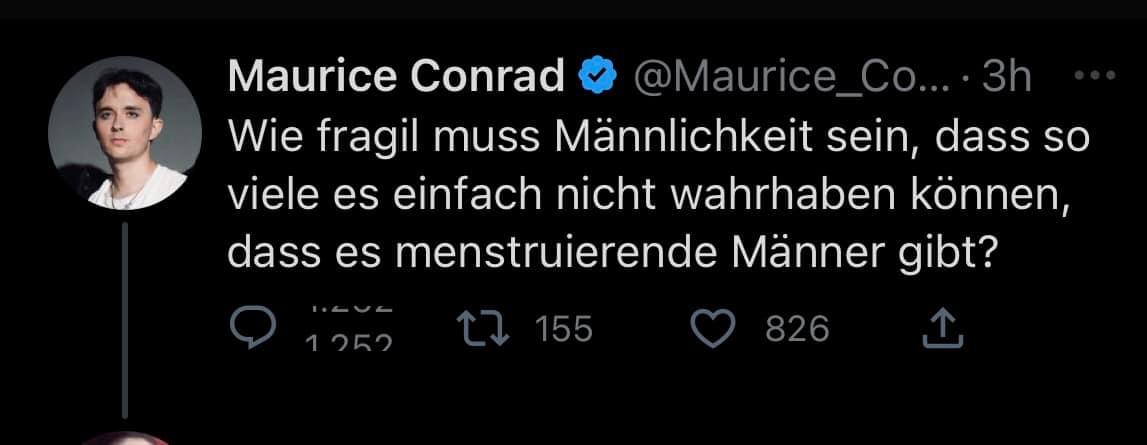This screenshot has height=445, width=1147.
Task: Click the reply count beside the speech bubble
Action: [348, 331]
